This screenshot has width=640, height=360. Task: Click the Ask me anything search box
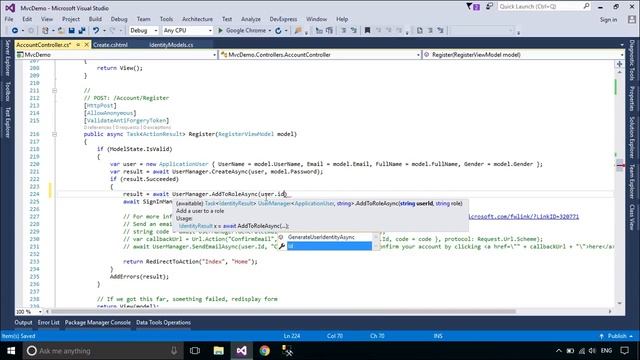tap(102, 351)
